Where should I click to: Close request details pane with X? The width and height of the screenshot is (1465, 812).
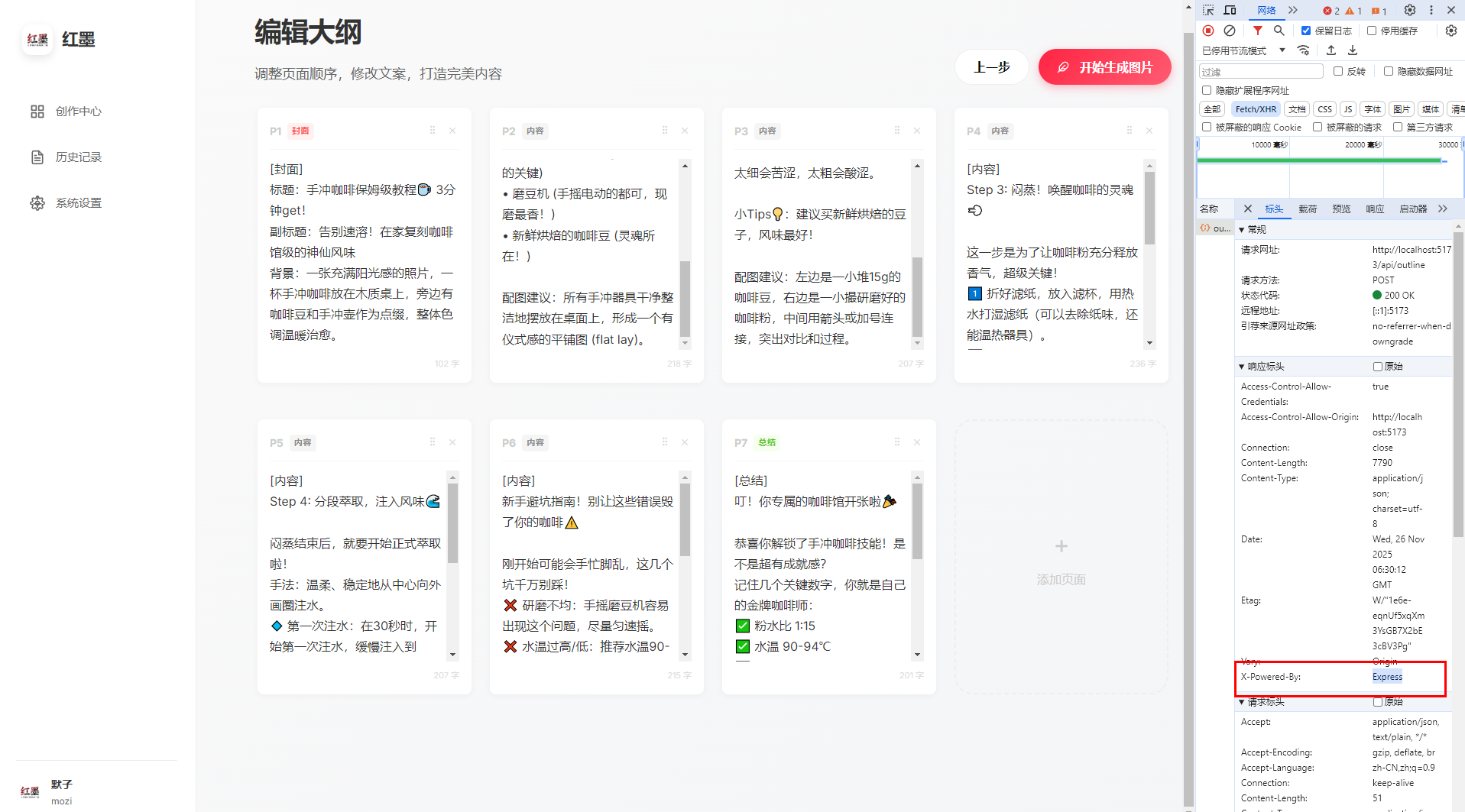(x=1248, y=209)
